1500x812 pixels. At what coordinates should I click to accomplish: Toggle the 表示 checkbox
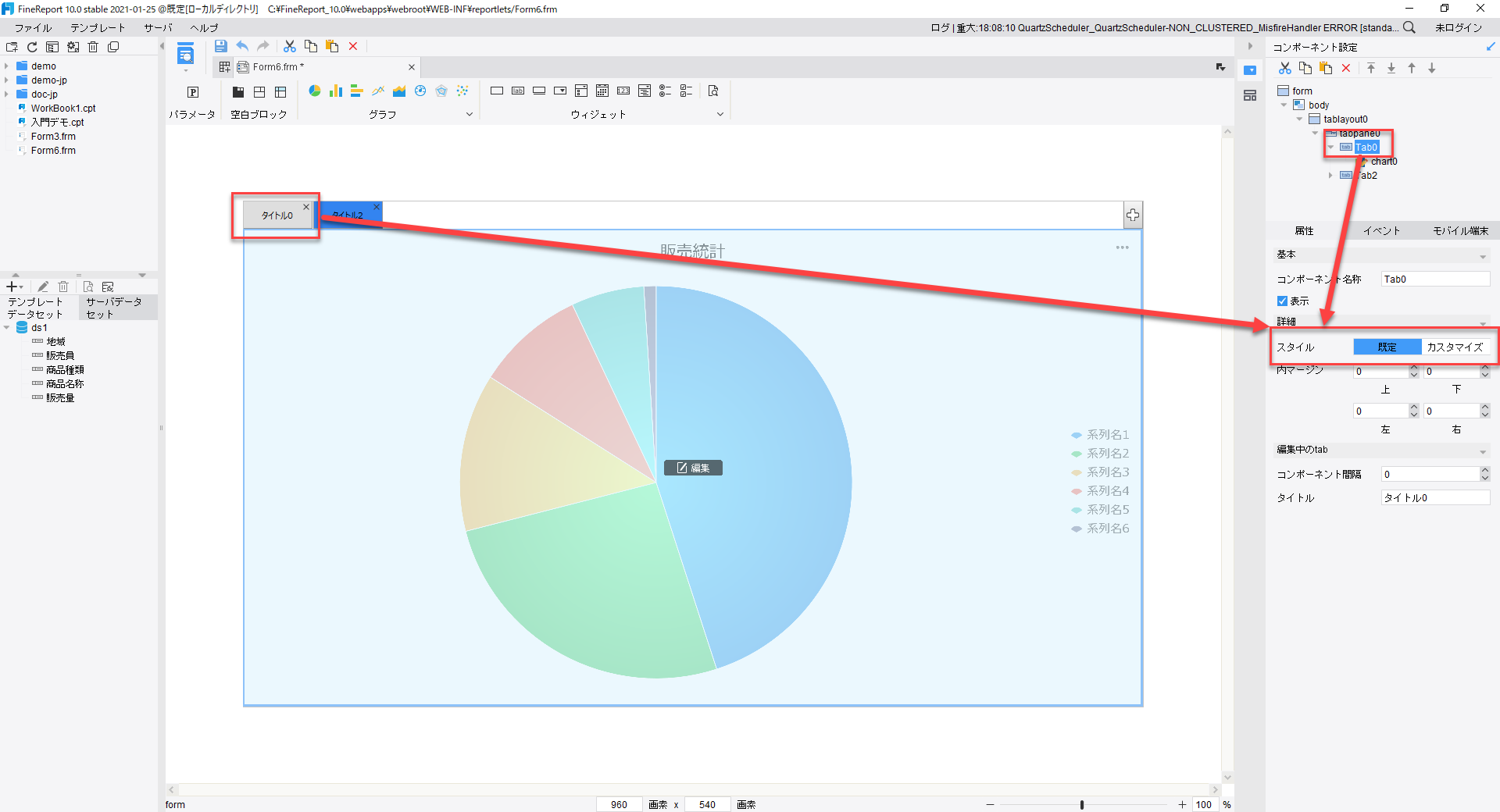click(x=1282, y=301)
